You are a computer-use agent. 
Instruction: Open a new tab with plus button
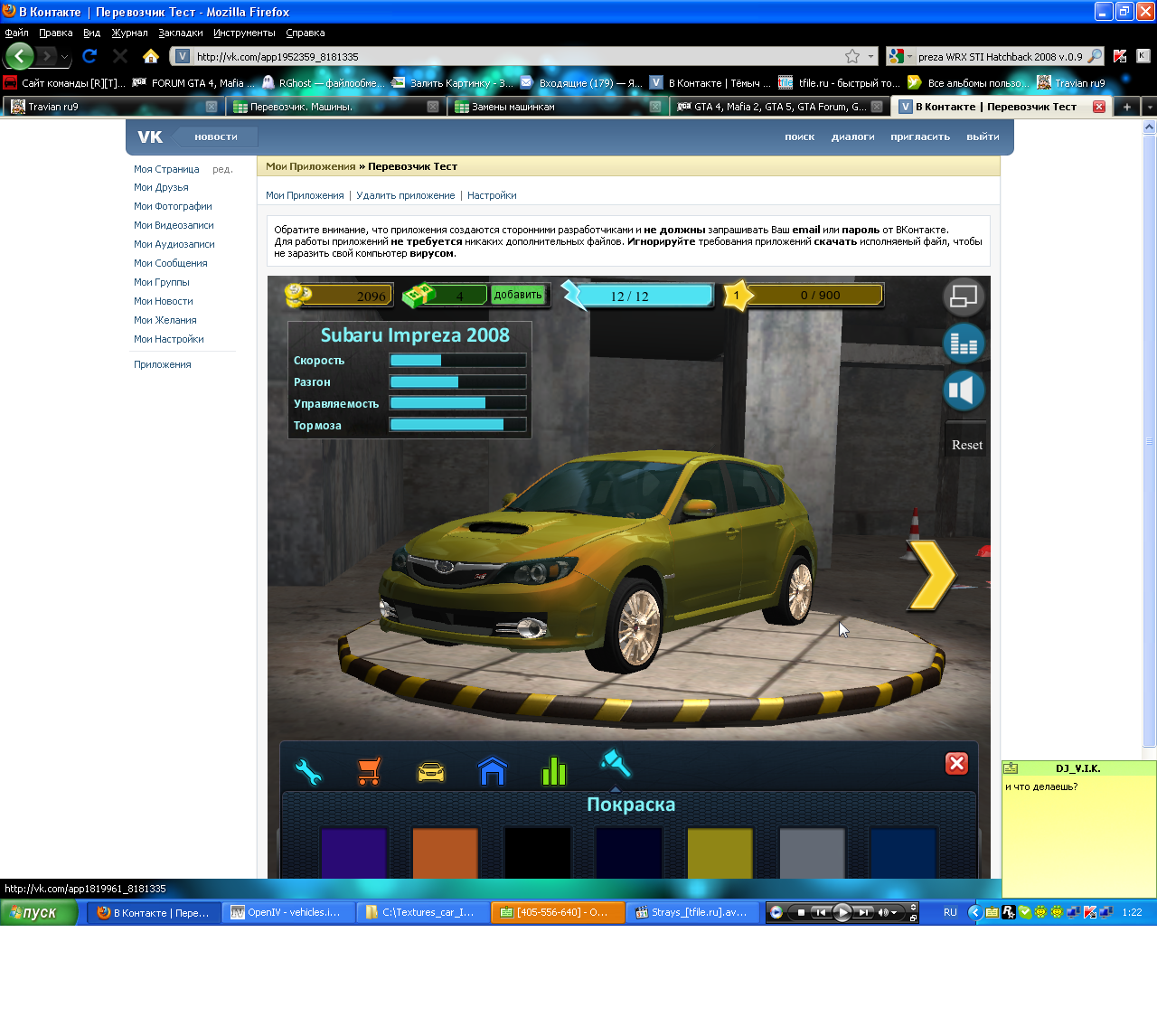click(1127, 107)
